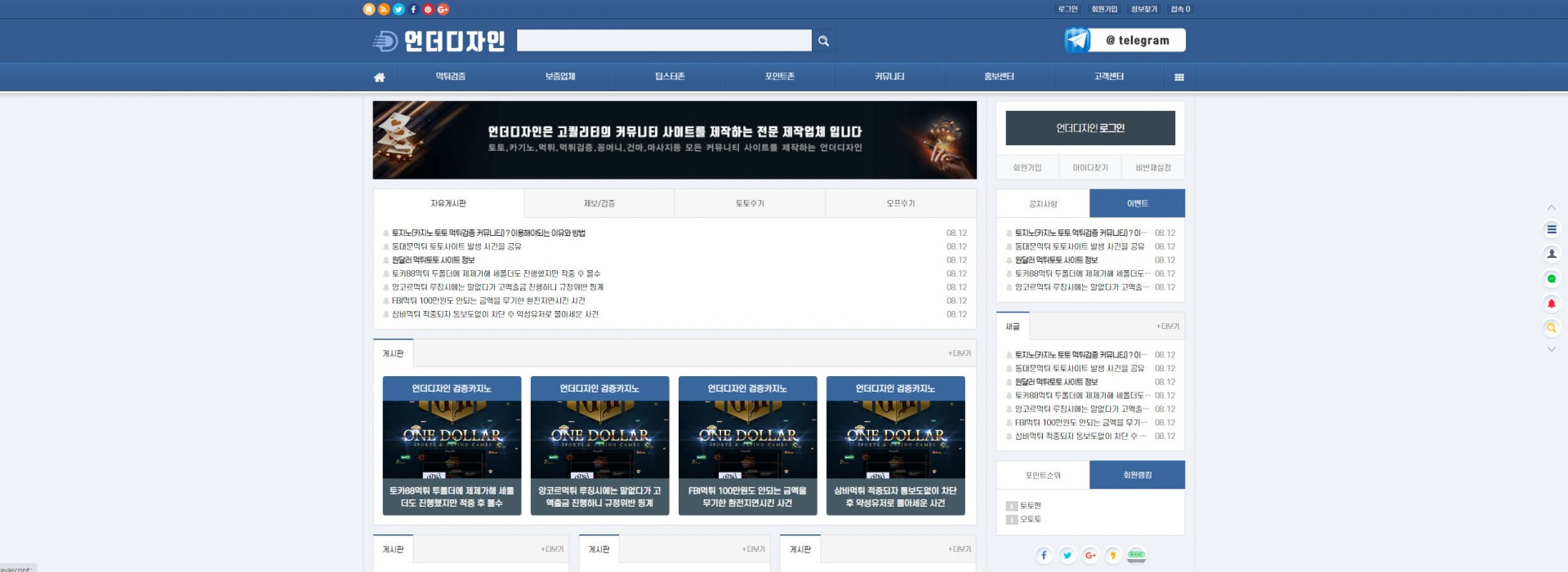
Task: Open the full menu grid icon
Action: [1178, 77]
